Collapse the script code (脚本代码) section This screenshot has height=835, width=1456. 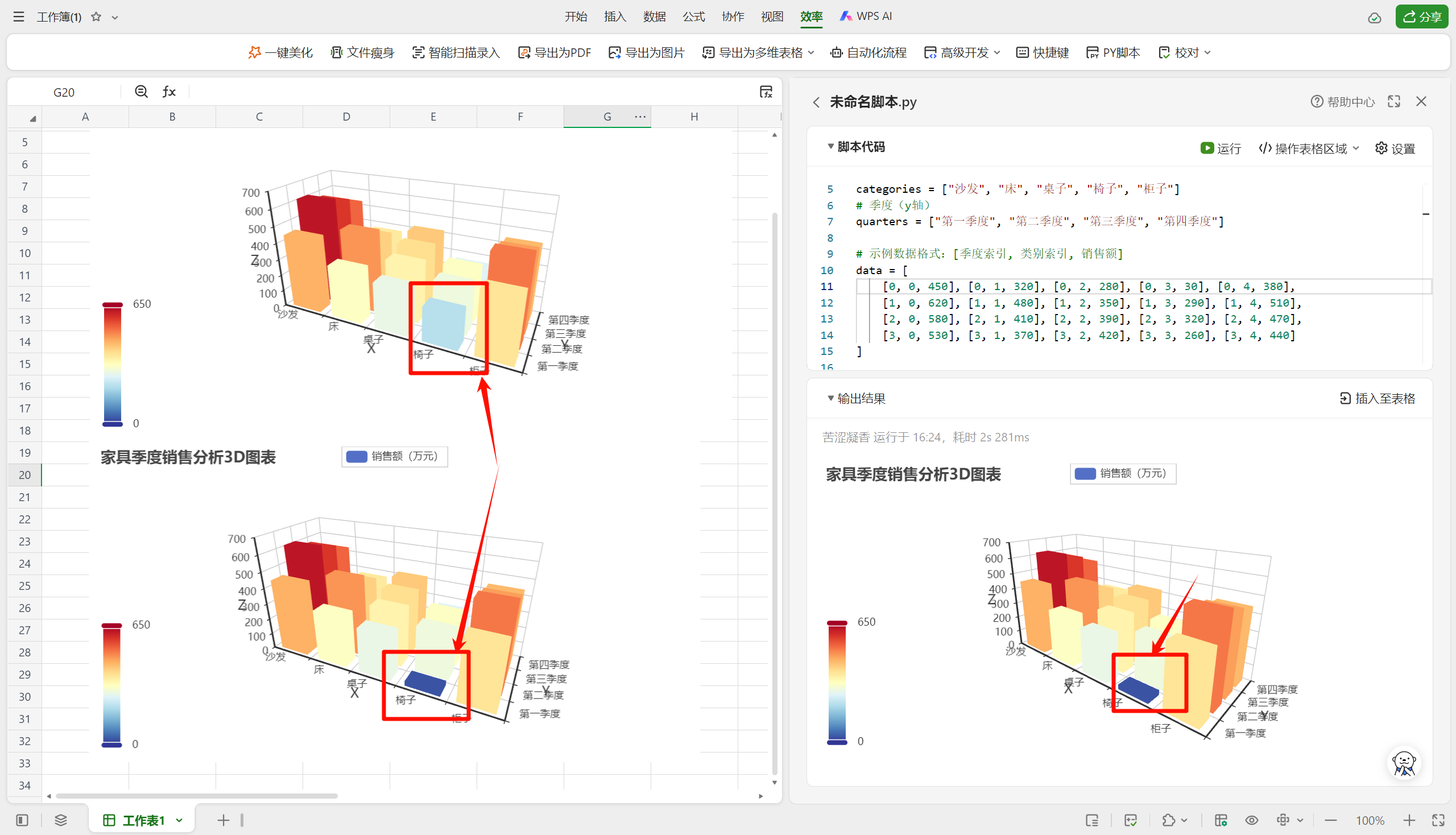tap(830, 147)
